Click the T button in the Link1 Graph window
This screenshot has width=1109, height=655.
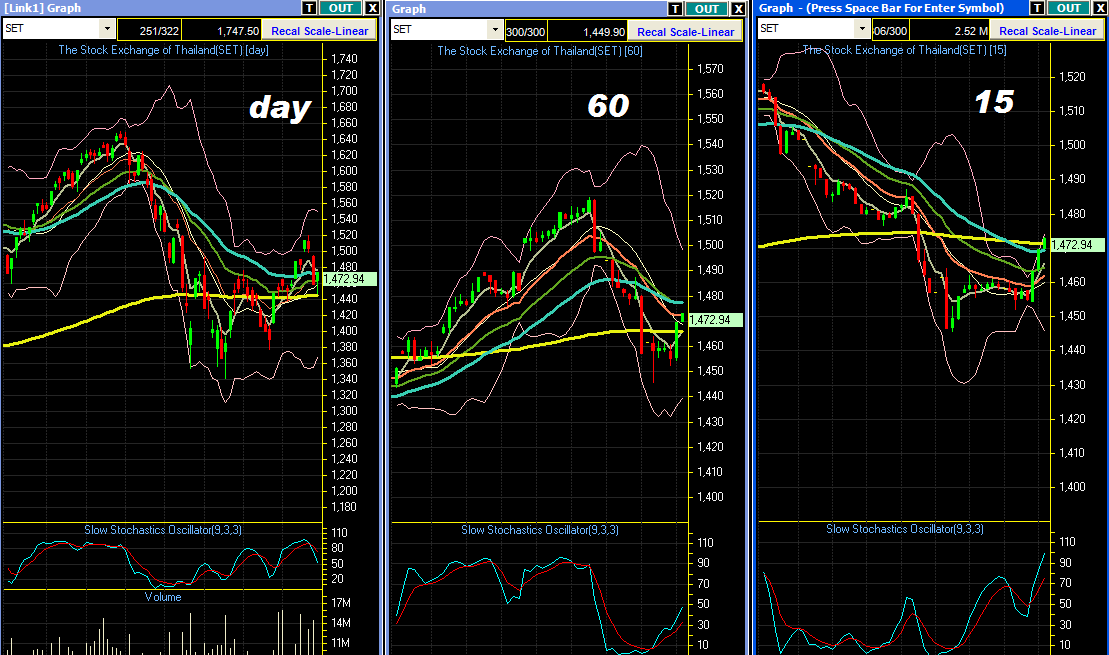point(309,8)
